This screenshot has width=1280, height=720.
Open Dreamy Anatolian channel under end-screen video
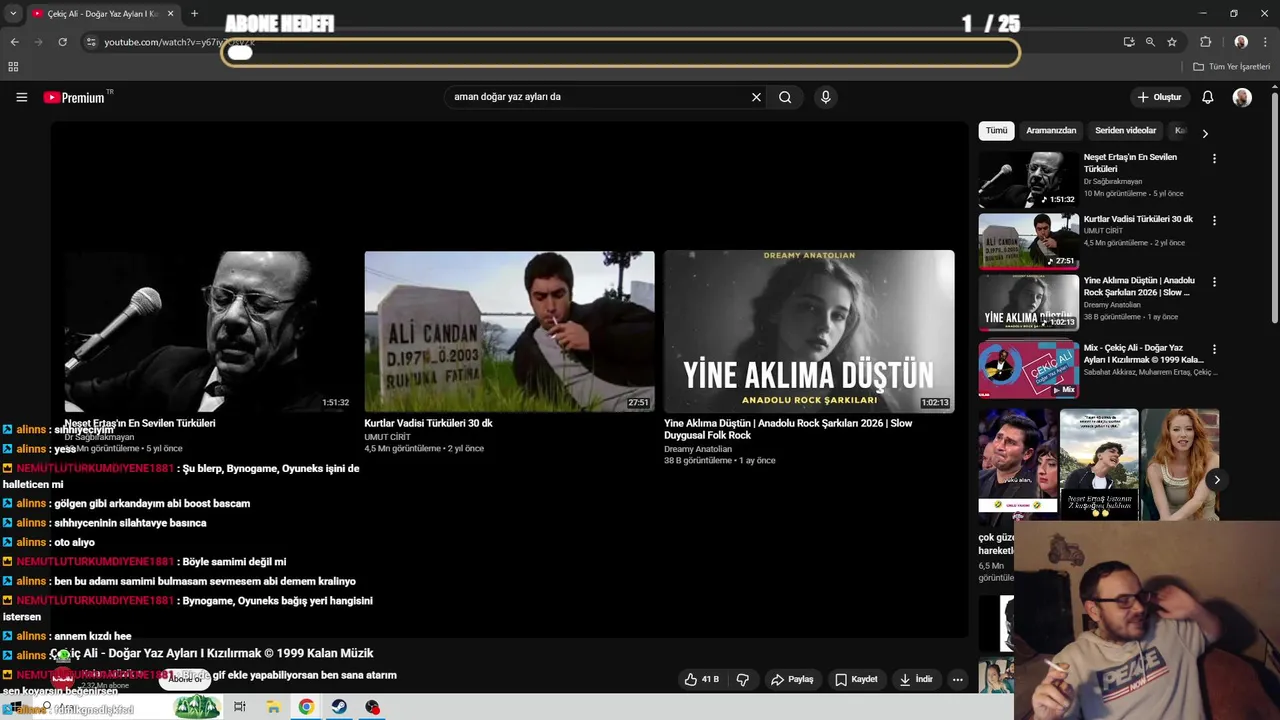[698, 449]
